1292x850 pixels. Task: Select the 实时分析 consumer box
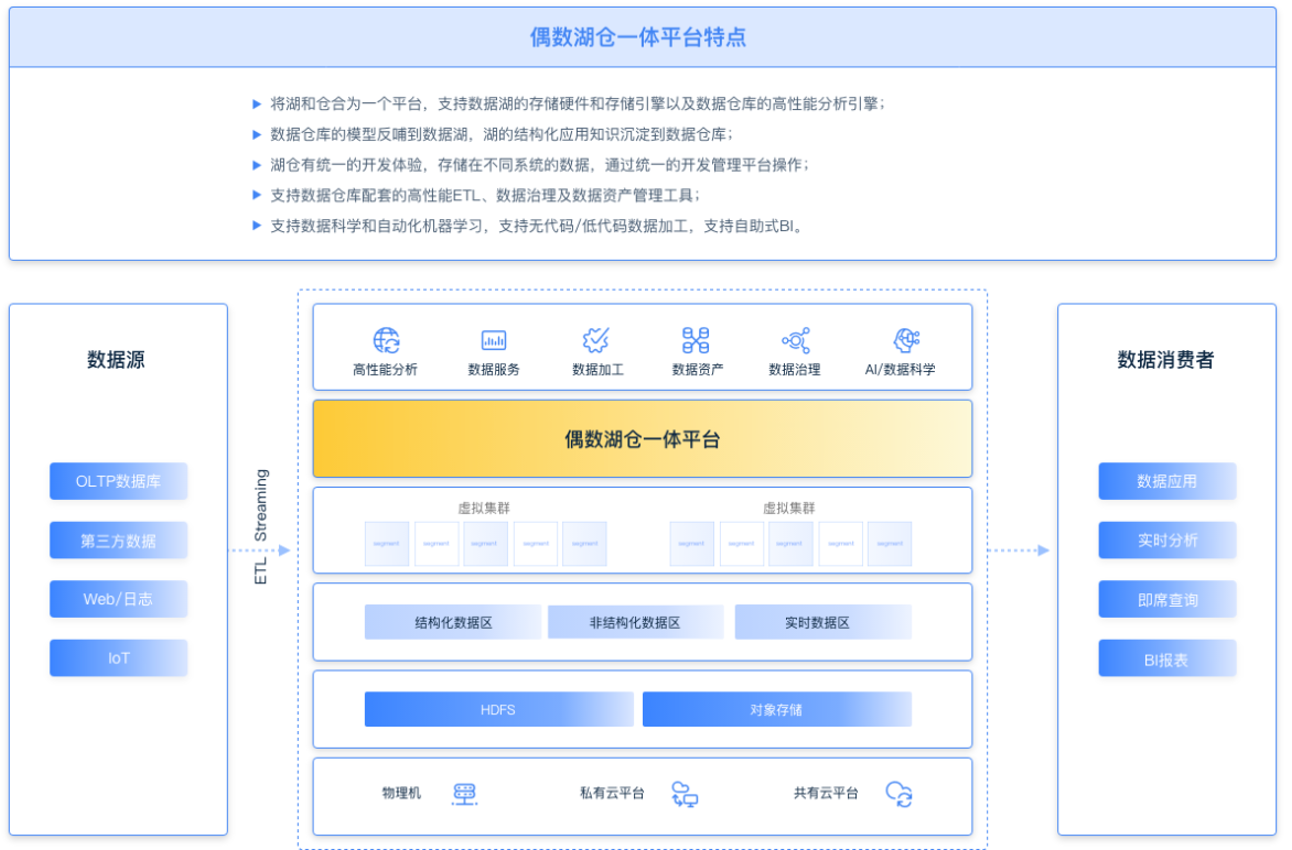click(x=1167, y=541)
